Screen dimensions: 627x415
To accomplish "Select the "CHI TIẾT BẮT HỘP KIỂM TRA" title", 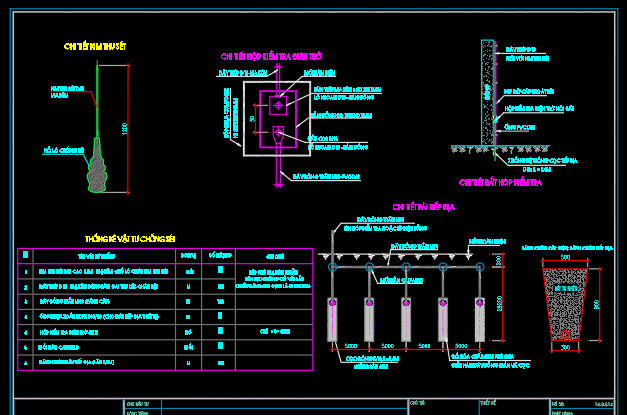I will coord(500,183).
